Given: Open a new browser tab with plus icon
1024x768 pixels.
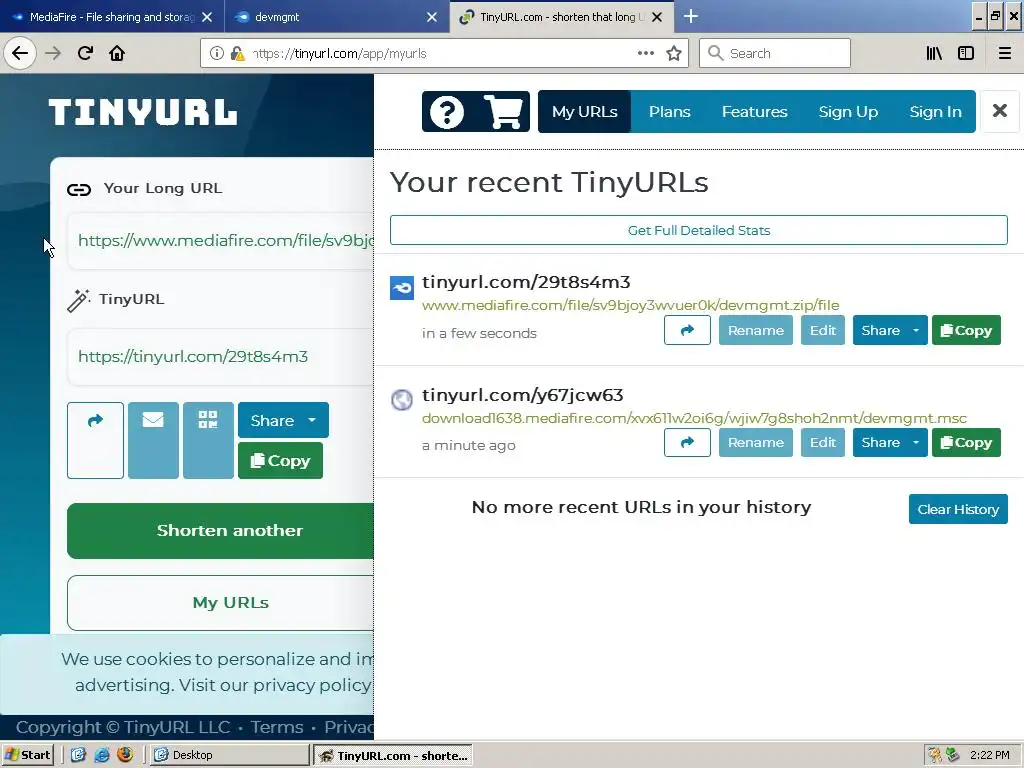Looking at the screenshot, I should pos(690,16).
